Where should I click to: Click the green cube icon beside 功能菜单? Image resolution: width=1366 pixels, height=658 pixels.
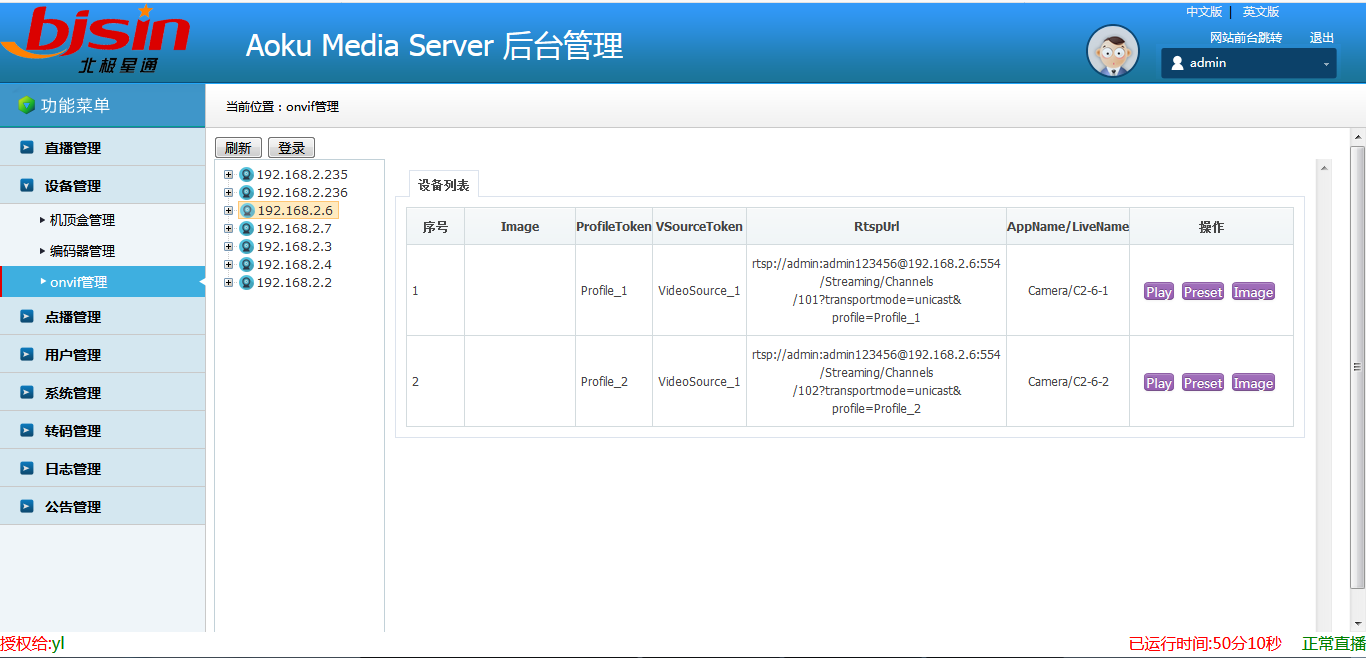tap(27, 105)
